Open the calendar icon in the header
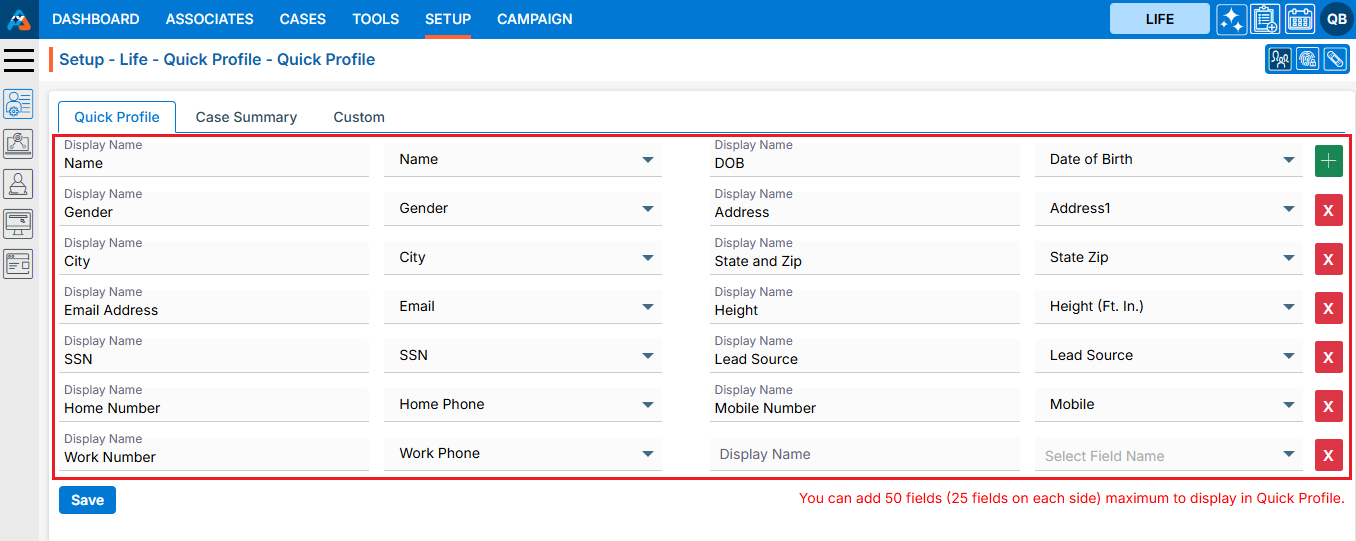The image size is (1356, 541). pos(1299,19)
